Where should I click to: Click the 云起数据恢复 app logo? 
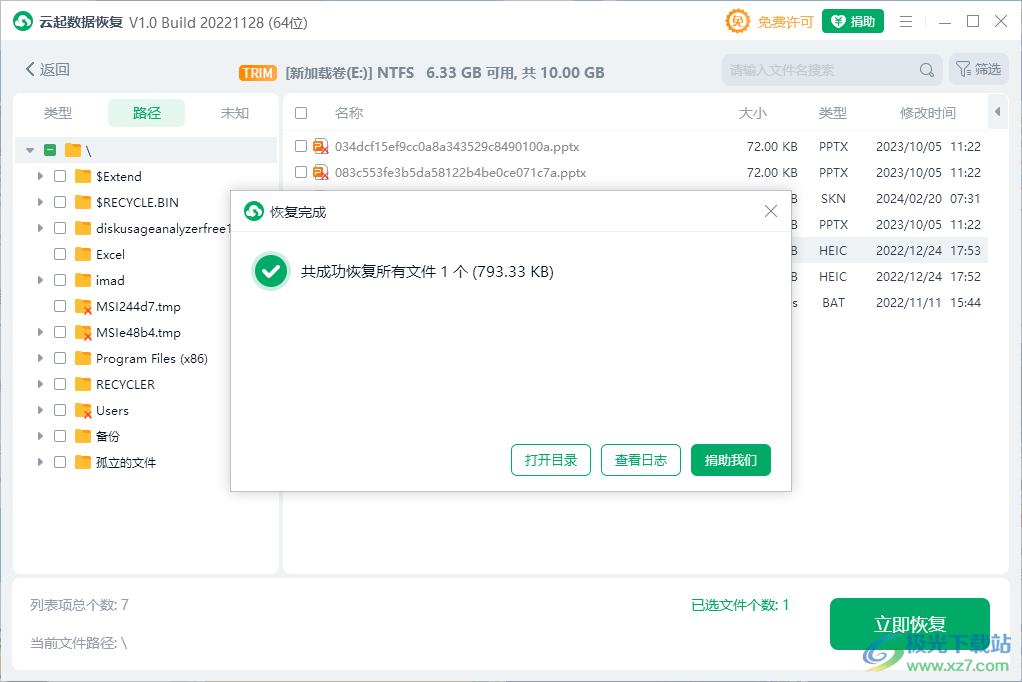coord(22,20)
